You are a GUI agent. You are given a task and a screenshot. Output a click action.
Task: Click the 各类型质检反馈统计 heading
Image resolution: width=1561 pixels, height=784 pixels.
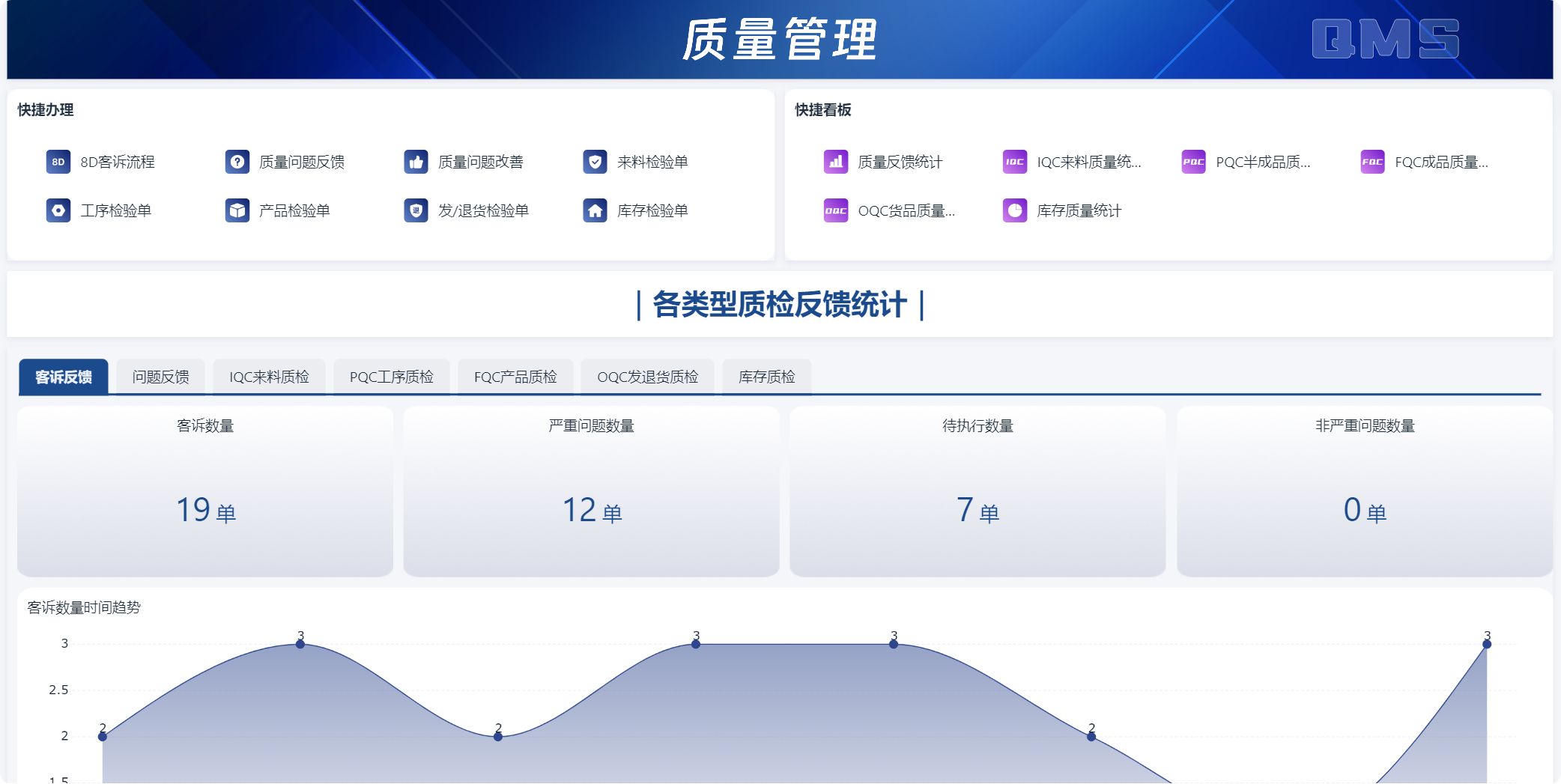(780, 305)
